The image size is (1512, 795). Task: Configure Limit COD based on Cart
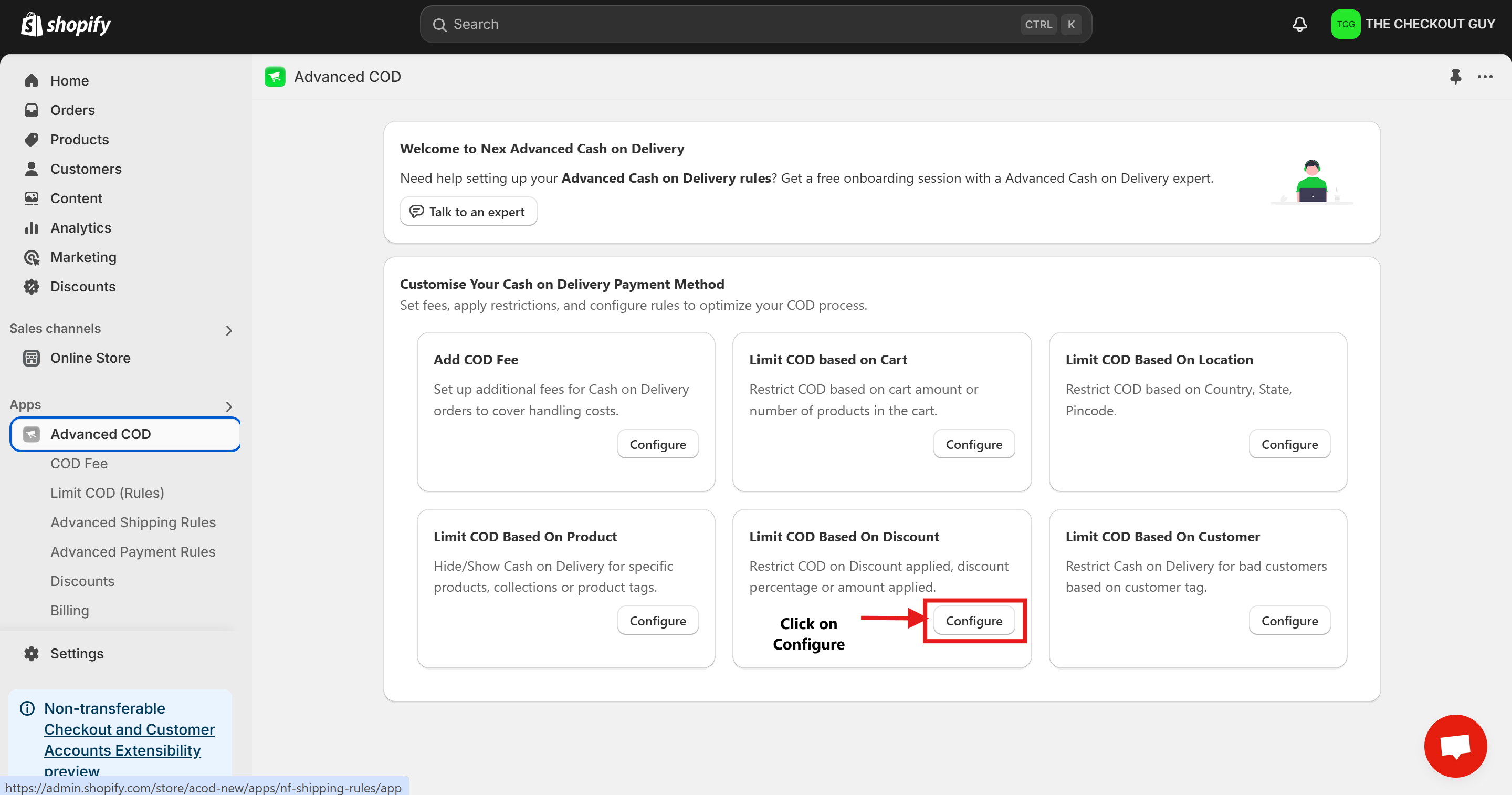[974, 444]
